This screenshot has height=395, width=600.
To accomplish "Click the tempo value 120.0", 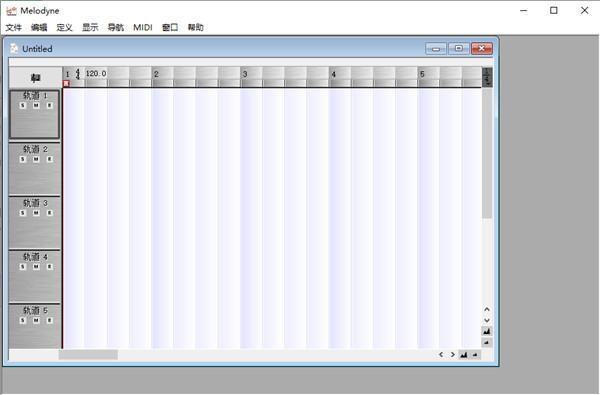I will (x=96, y=73).
